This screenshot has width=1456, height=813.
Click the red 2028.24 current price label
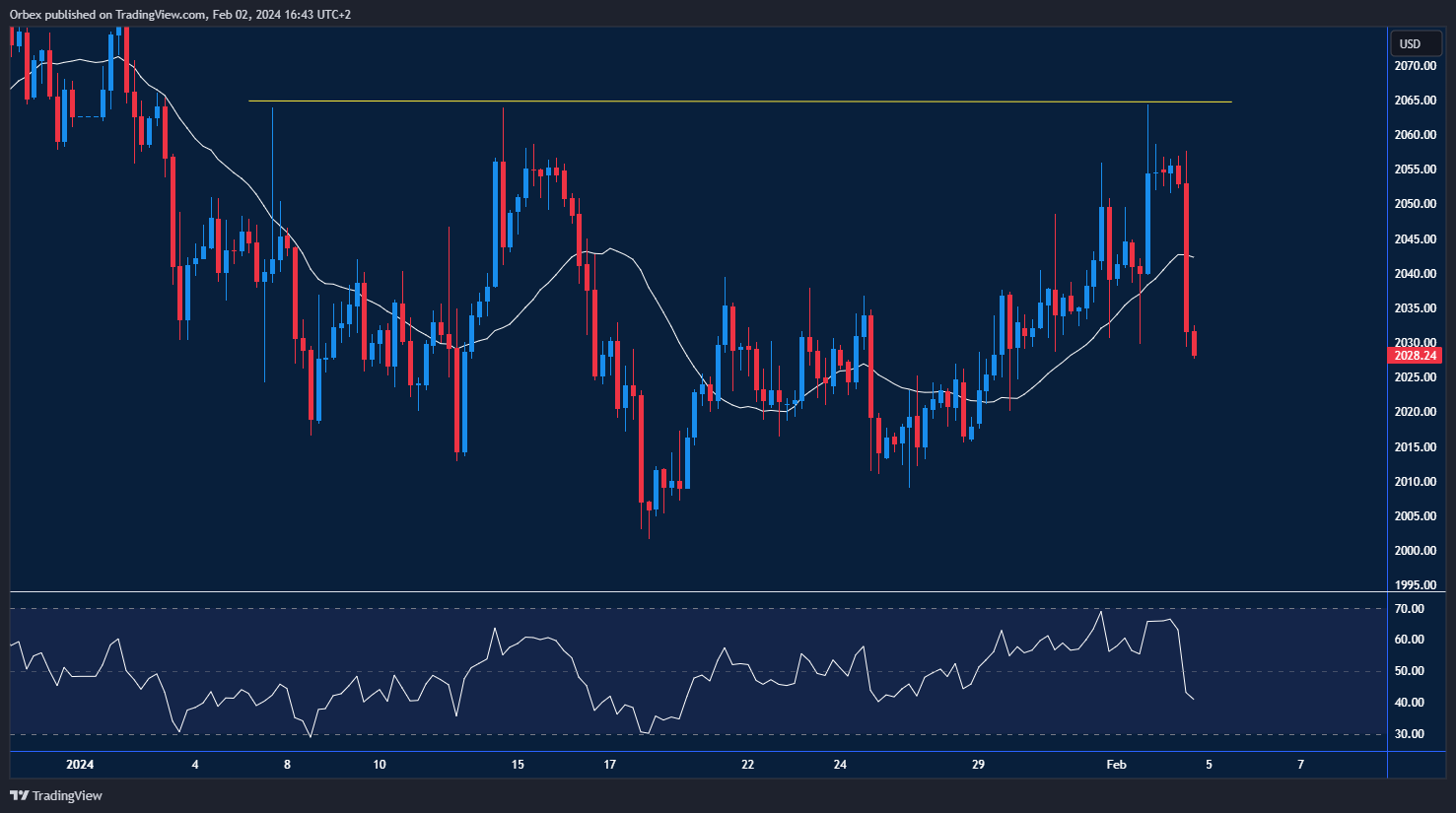point(1414,355)
